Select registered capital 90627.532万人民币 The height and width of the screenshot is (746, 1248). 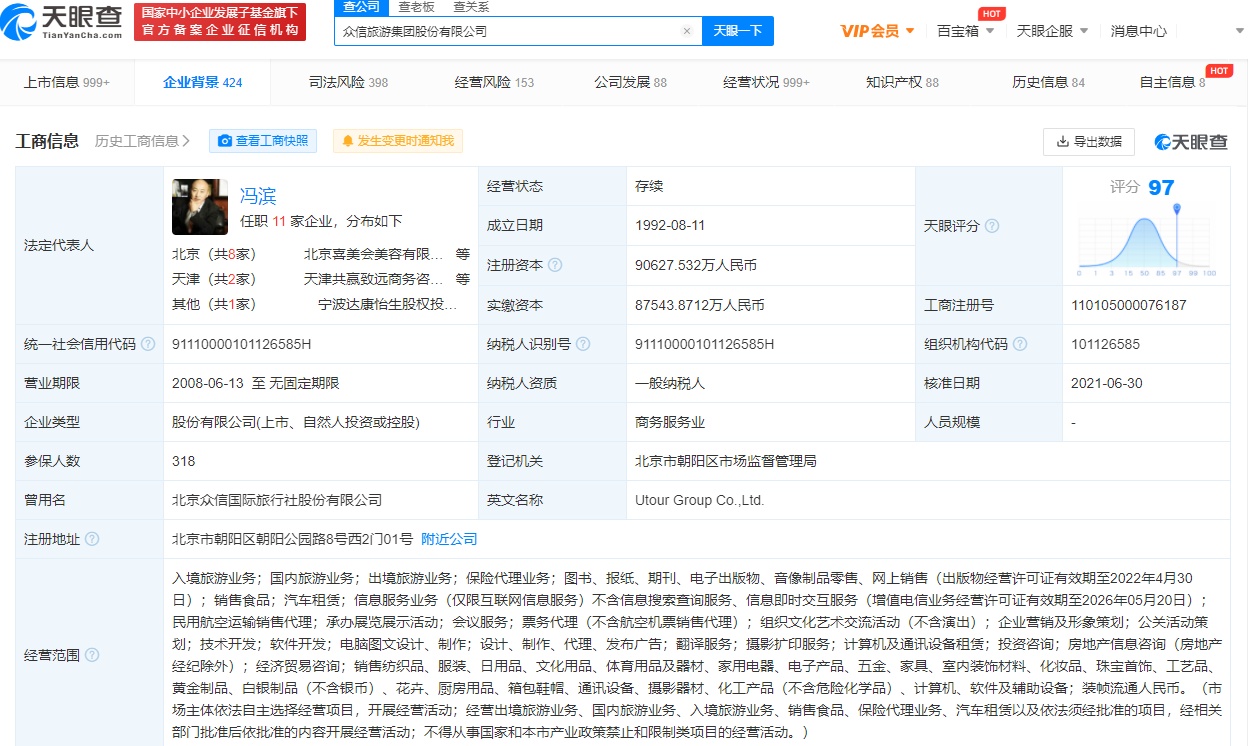click(696, 266)
